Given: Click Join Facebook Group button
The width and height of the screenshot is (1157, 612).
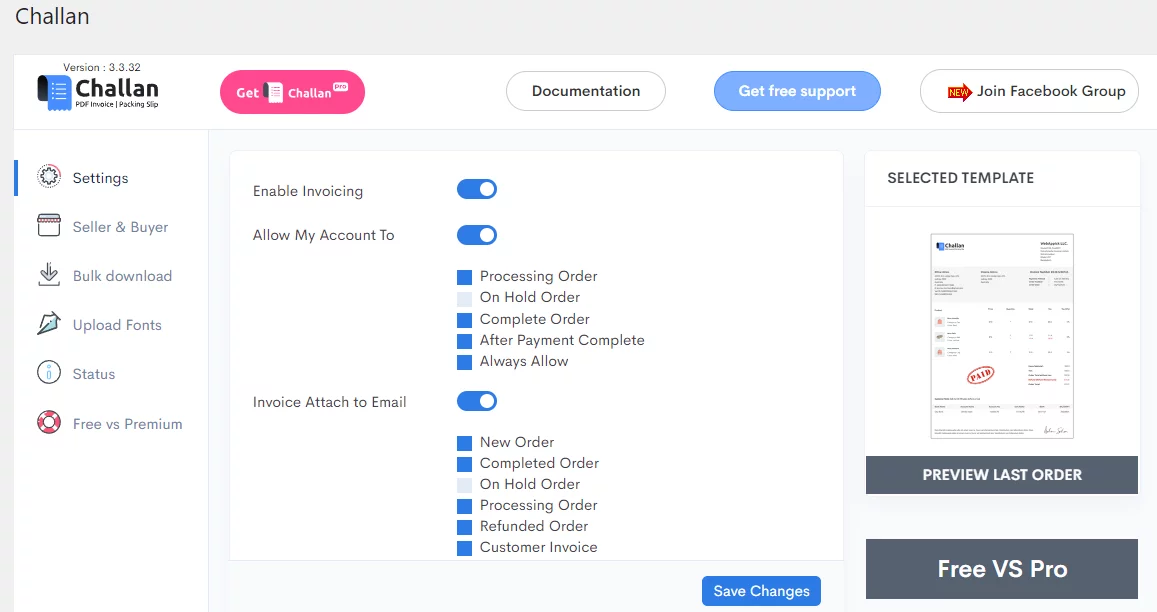Looking at the screenshot, I should [1029, 91].
